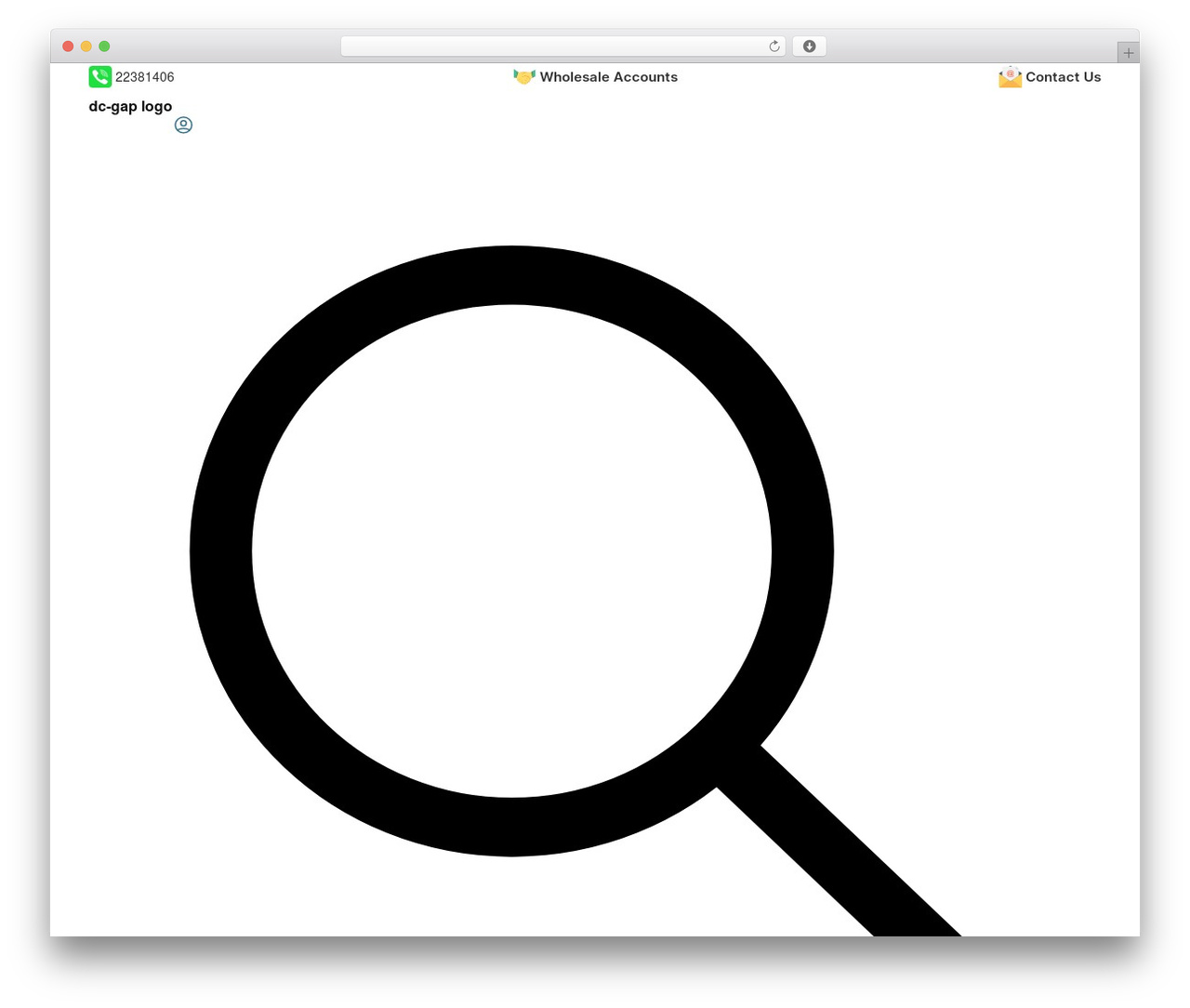Open the browser downloads arrow button
This screenshot has height=1008, width=1190.
click(809, 46)
